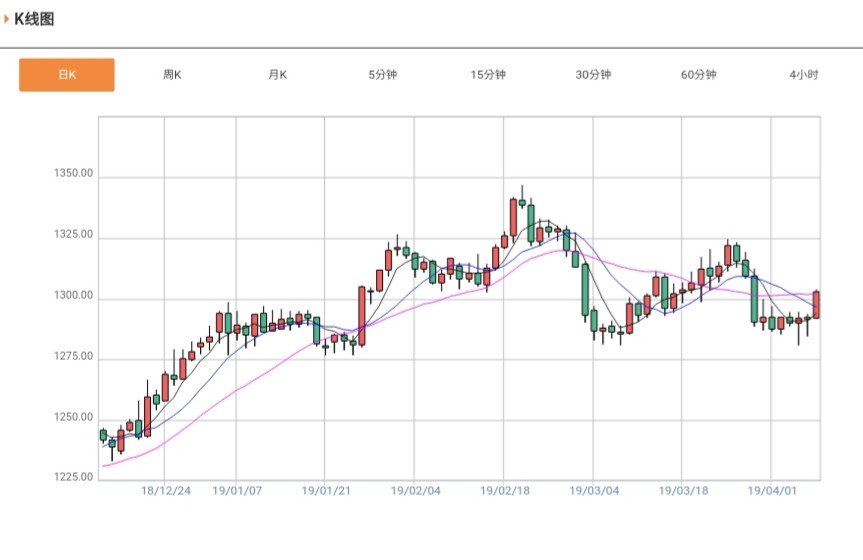Image resolution: width=863 pixels, height=560 pixels.
Task: Click the 18/12/24 date axis label
Action: [166, 491]
